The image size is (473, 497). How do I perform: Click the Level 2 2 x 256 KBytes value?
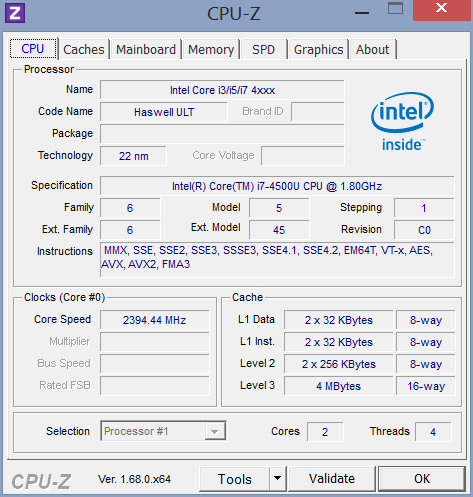[339, 364]
